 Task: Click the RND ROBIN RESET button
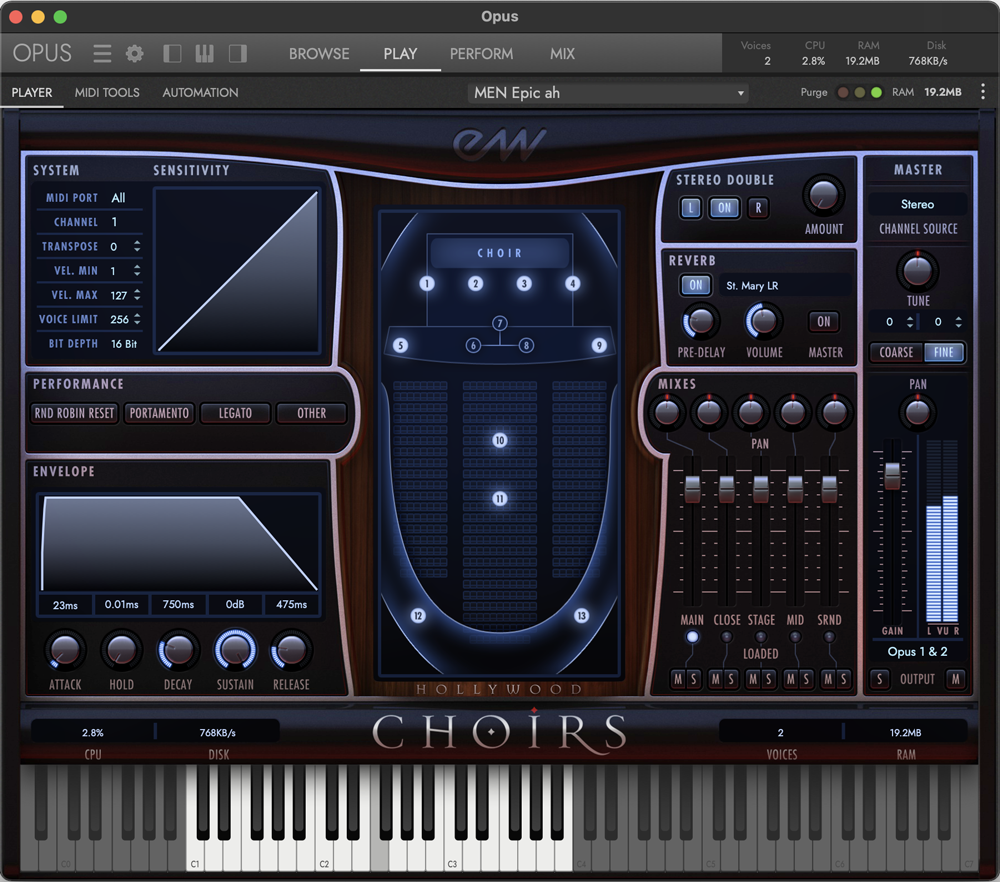[x=75, y=413]
